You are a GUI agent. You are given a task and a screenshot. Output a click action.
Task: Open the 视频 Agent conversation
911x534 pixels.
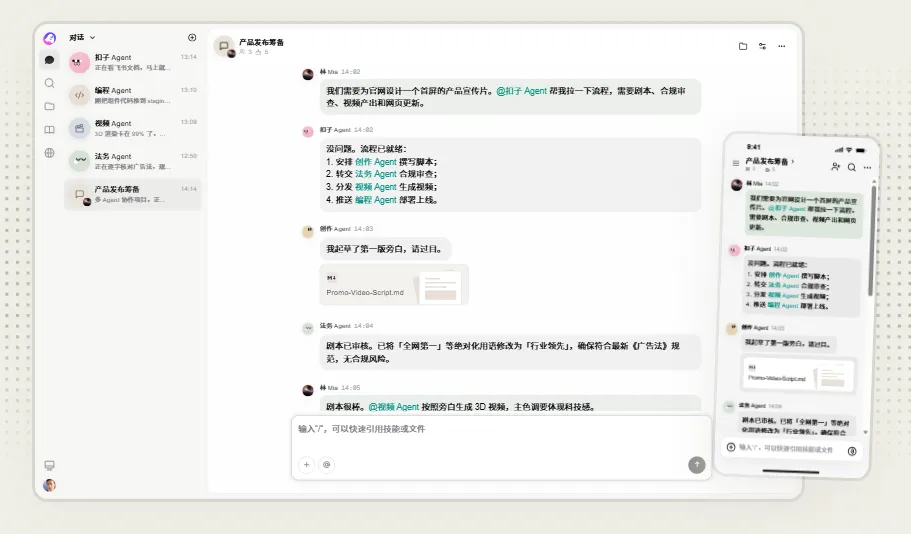(x=133, y=128)
